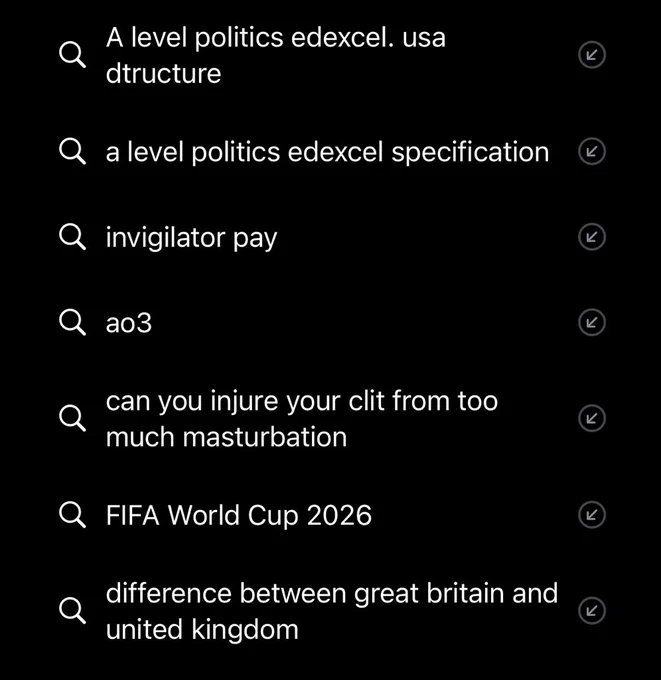Tap the fill arrow next to 'invigilator pay'
This screenshot has width=661, height=680.
click(592, 237)
